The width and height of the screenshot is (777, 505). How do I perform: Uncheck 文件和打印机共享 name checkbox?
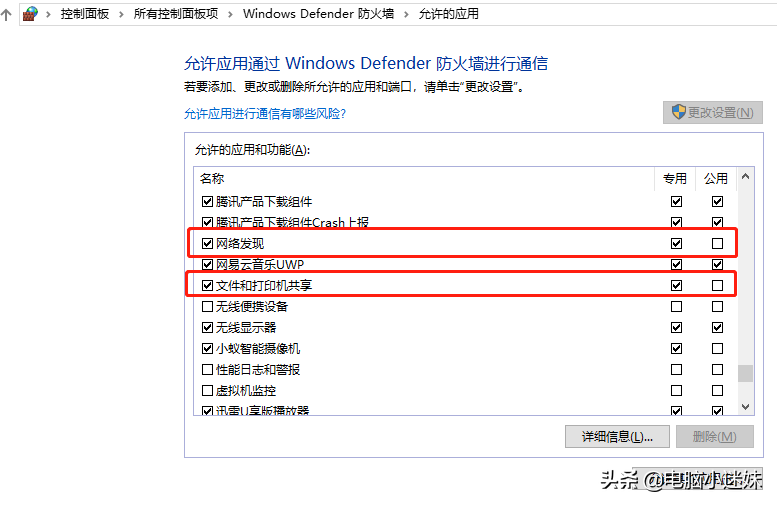pyautogui.click(x=208, y=285)
